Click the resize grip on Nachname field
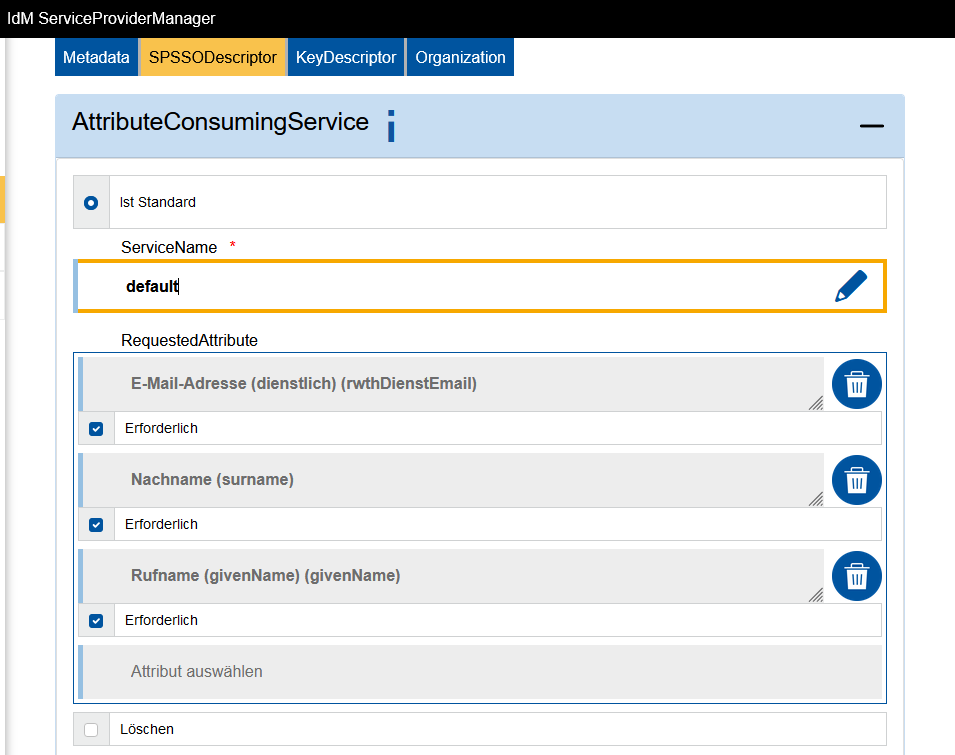955x755 pixels. pos(816,499)
